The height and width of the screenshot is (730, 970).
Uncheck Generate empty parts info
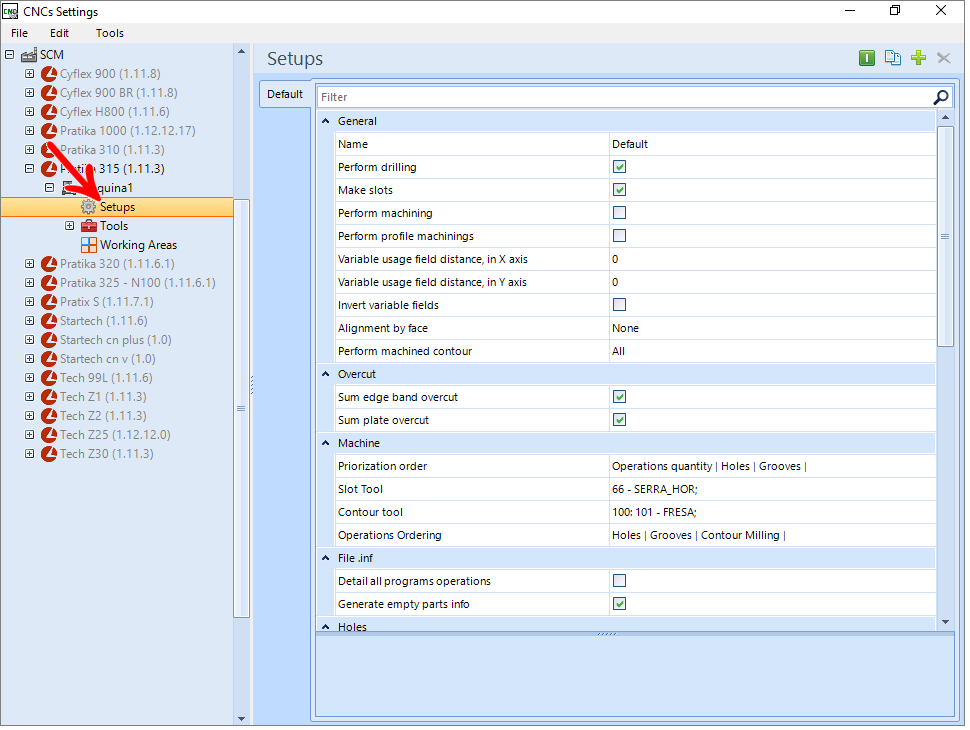[x=619, y=604]
